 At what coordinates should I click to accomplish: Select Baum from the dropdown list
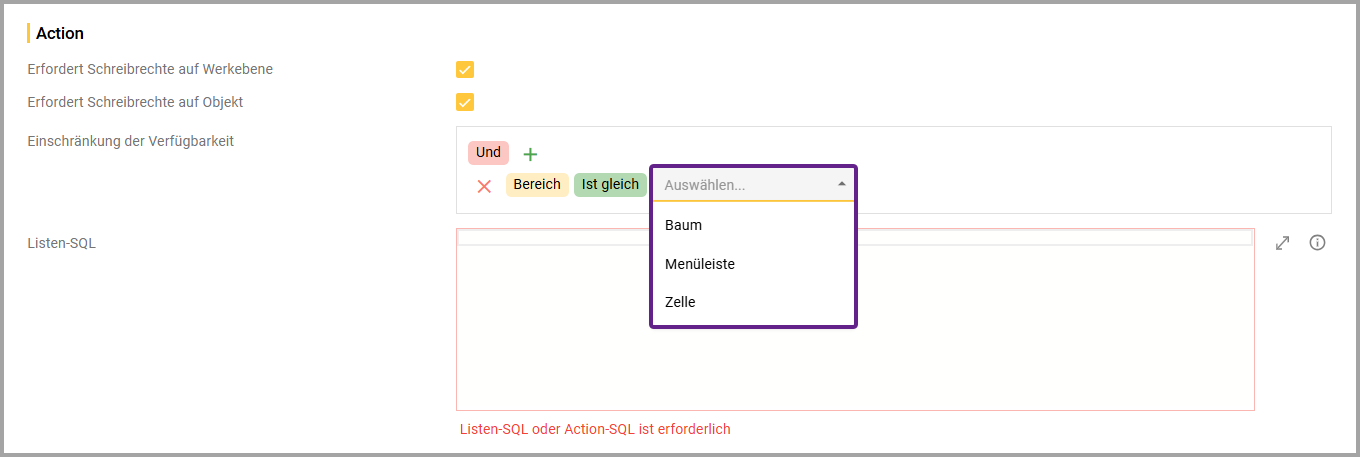pos(684,226)
